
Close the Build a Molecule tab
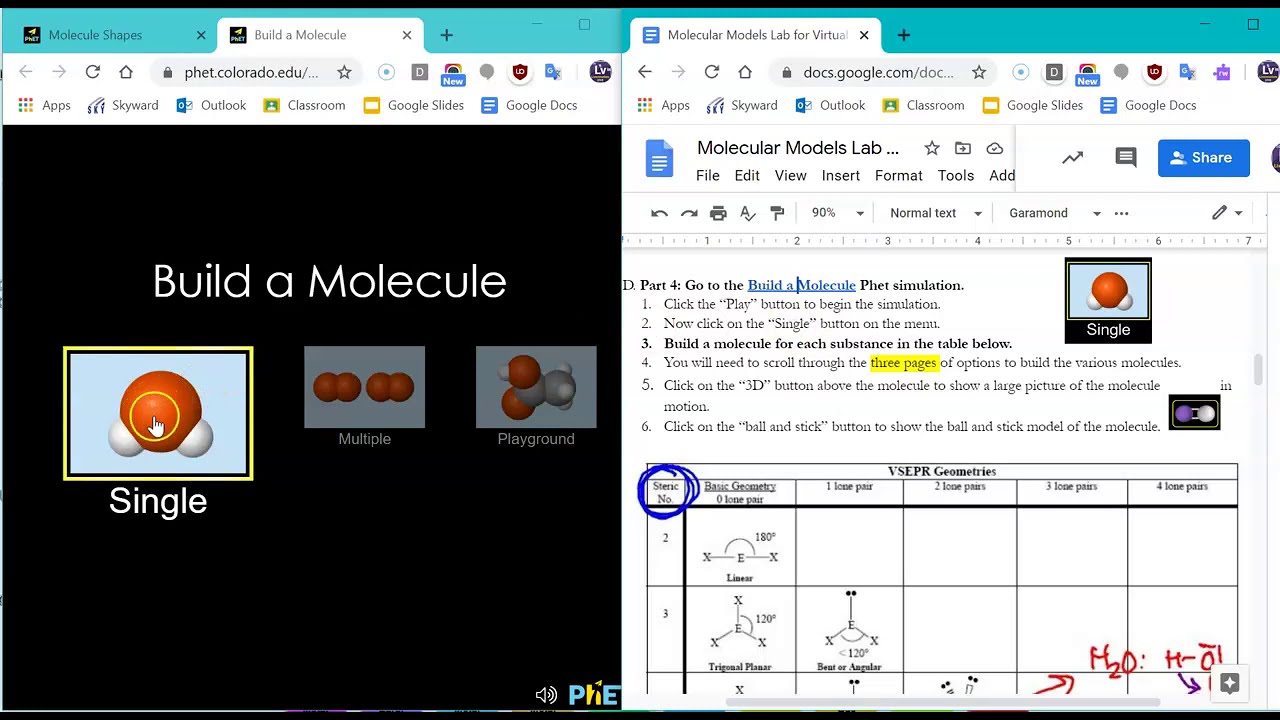click(x=407, y=35)
